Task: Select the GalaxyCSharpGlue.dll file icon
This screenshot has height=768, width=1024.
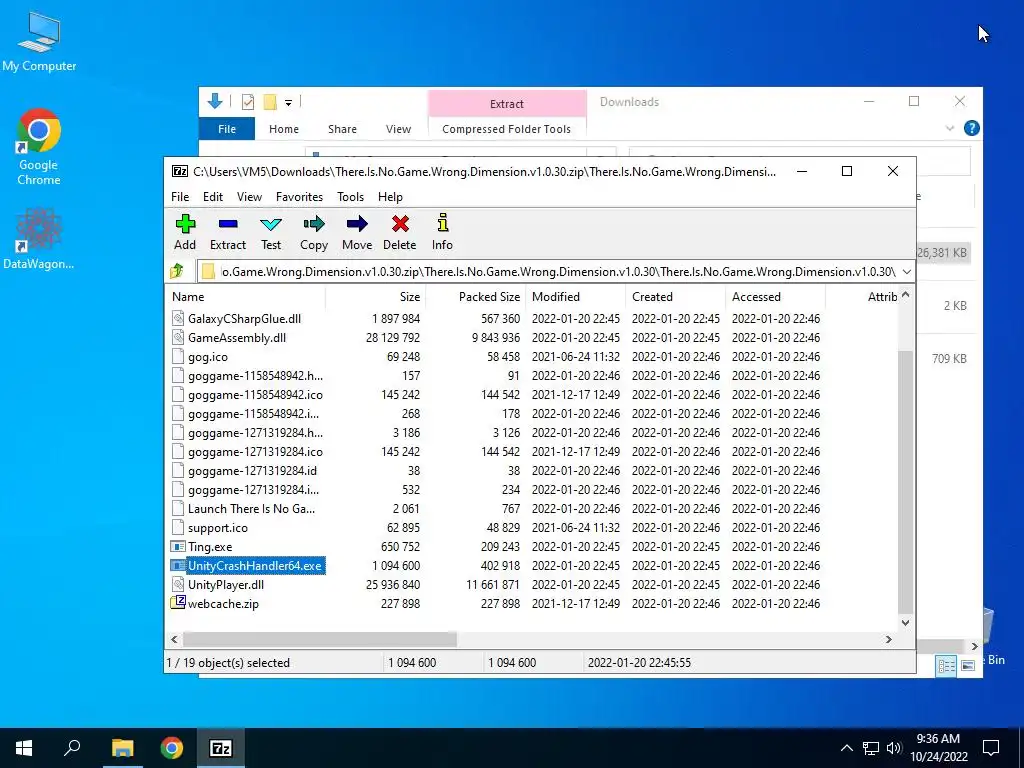Action: [178, 319]
